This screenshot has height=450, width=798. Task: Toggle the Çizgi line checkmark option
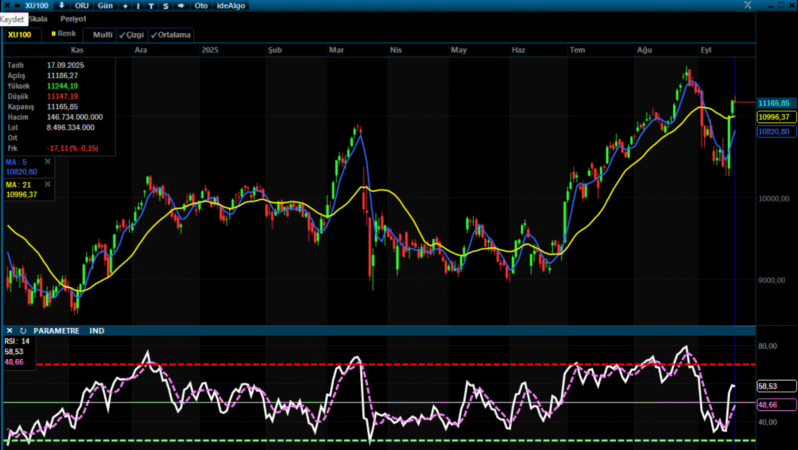132,35
